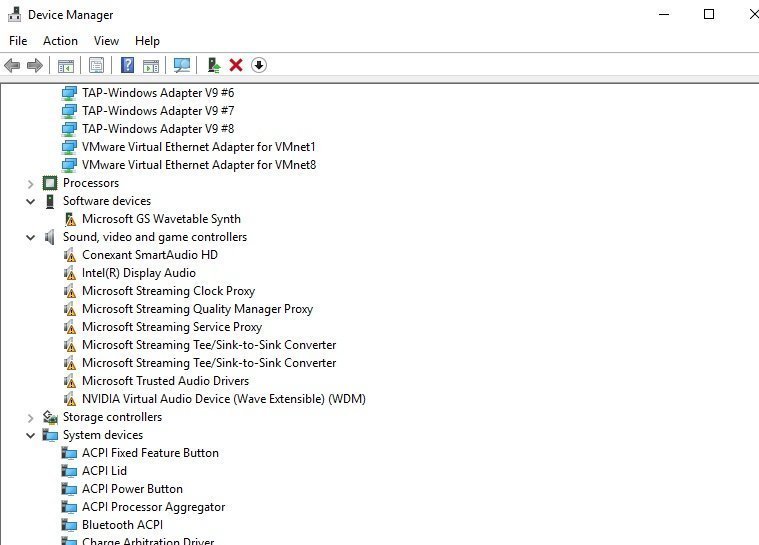Click the red X Uninstall device icon
Screen dimensions: 759x545
pyautogui.click(x=236, y=65)
